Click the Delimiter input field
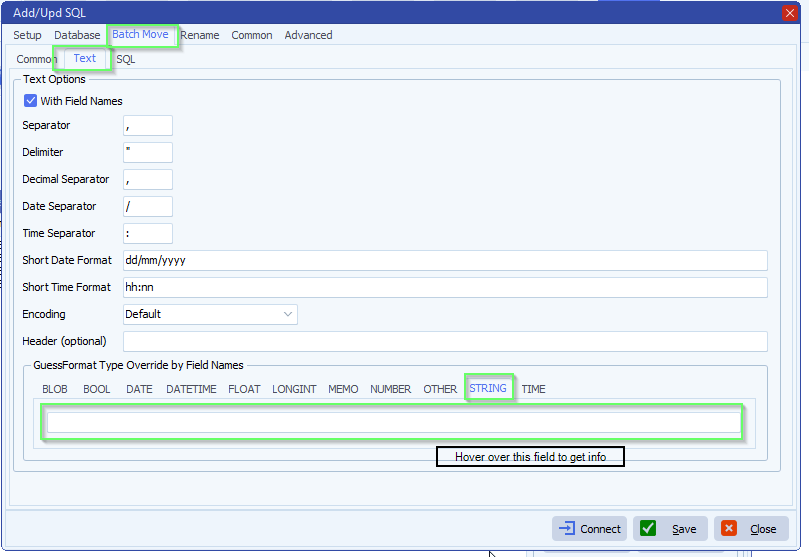 point(148,152)
